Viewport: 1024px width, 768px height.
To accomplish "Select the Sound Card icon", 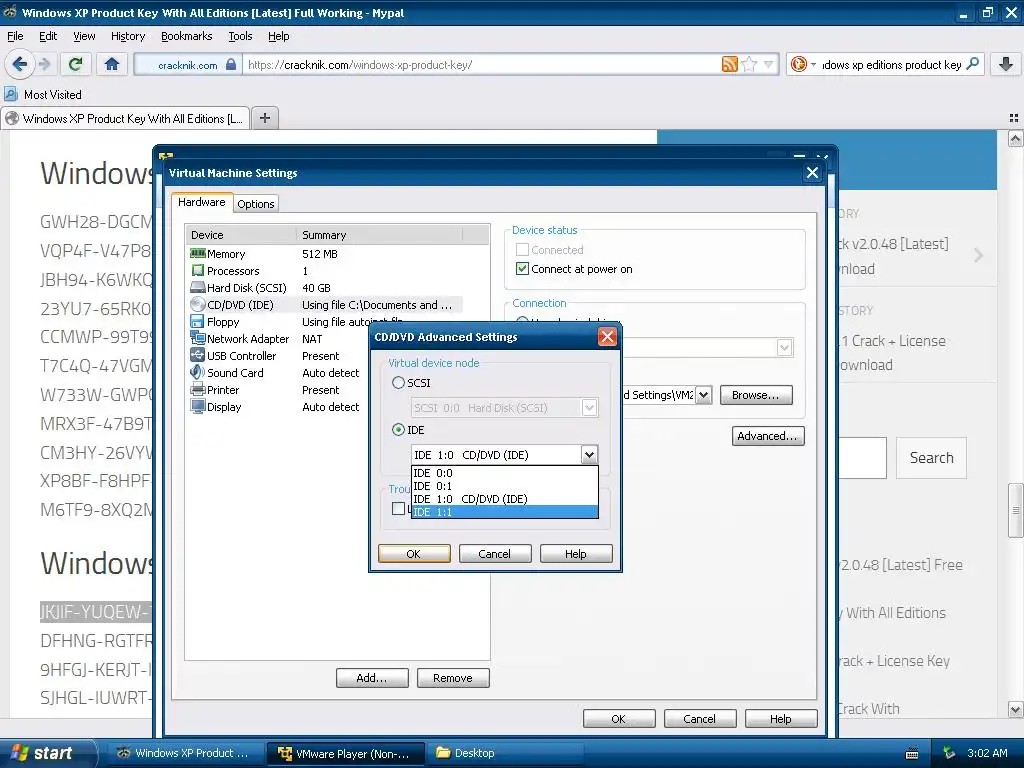I will 197,372.
